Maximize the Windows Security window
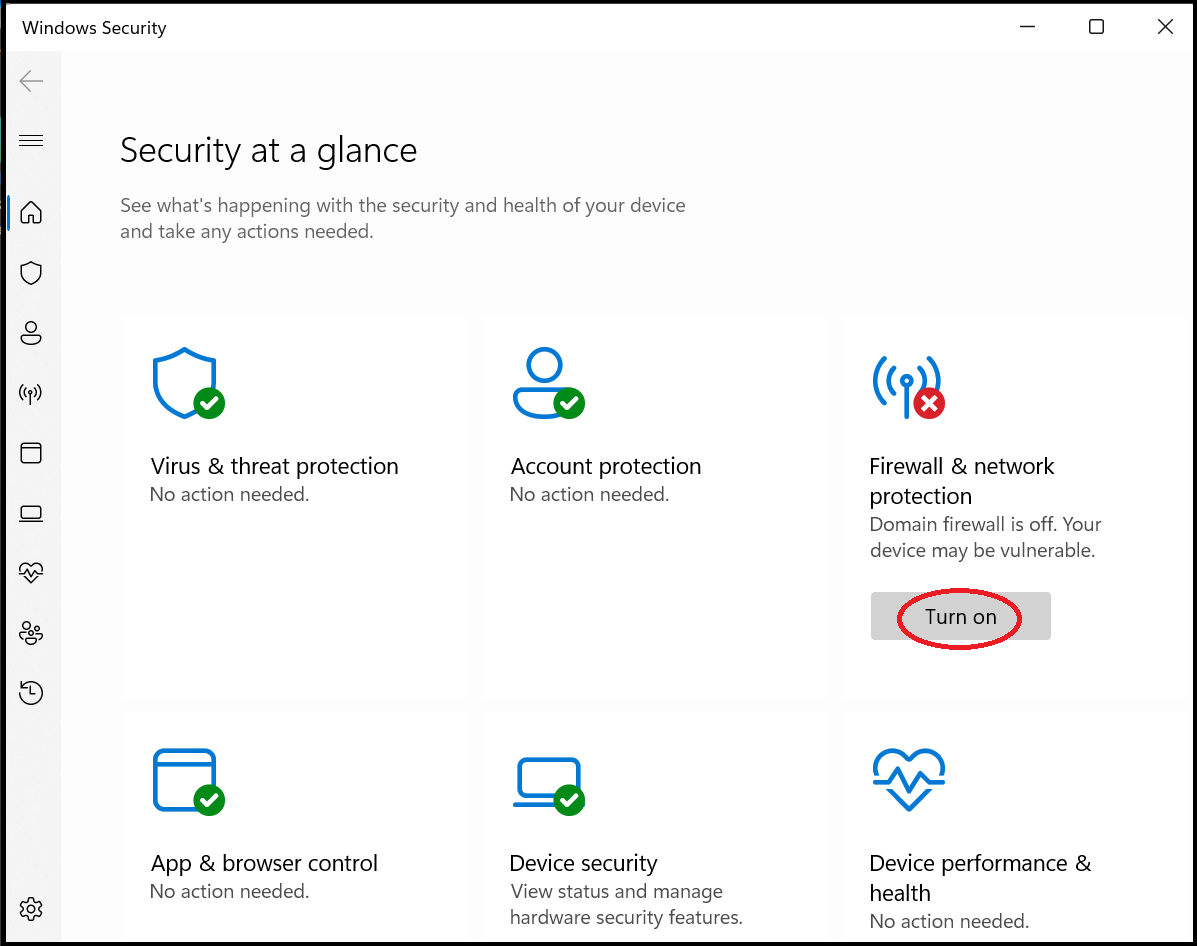The image size is (1197, 946). [x=1096, y=27]
